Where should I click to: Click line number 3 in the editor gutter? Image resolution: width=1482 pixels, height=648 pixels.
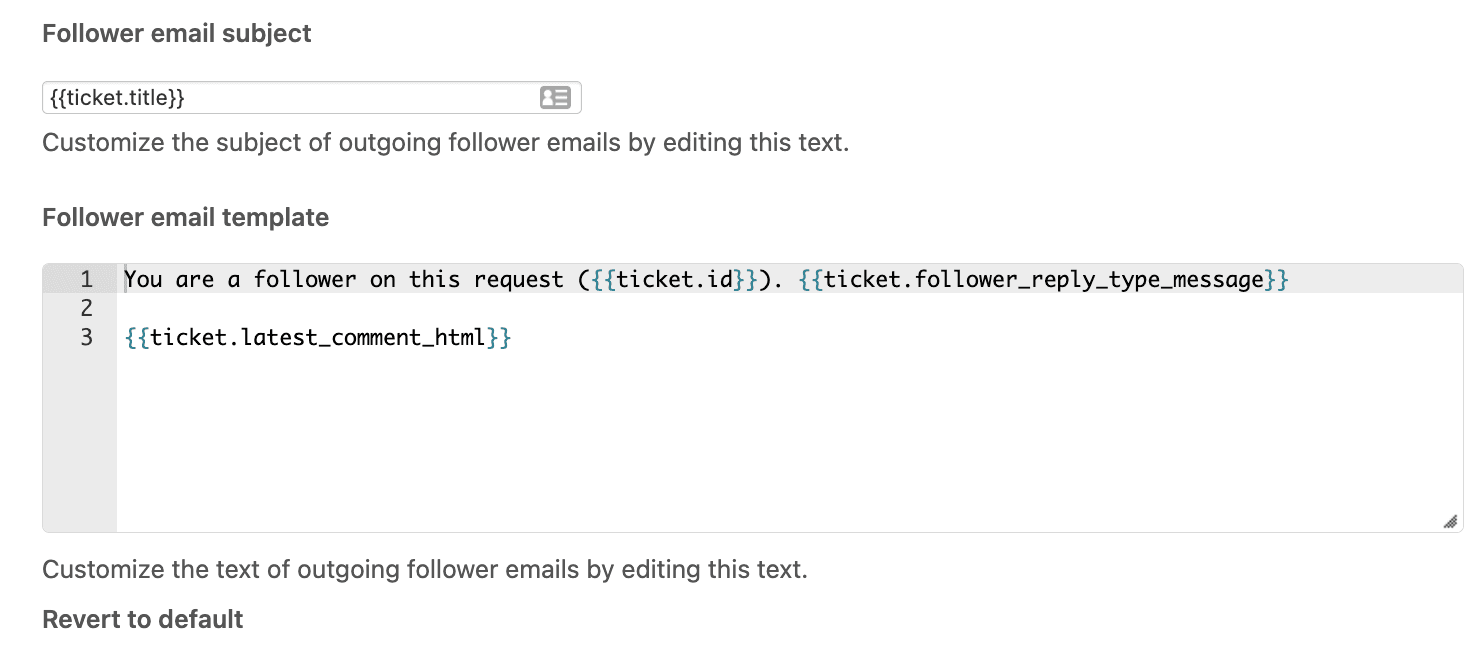coord(86,337)
